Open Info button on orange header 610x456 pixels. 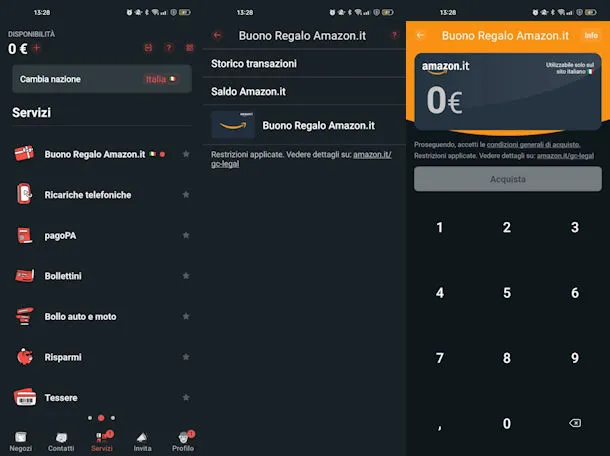click(x=591, y=35)
